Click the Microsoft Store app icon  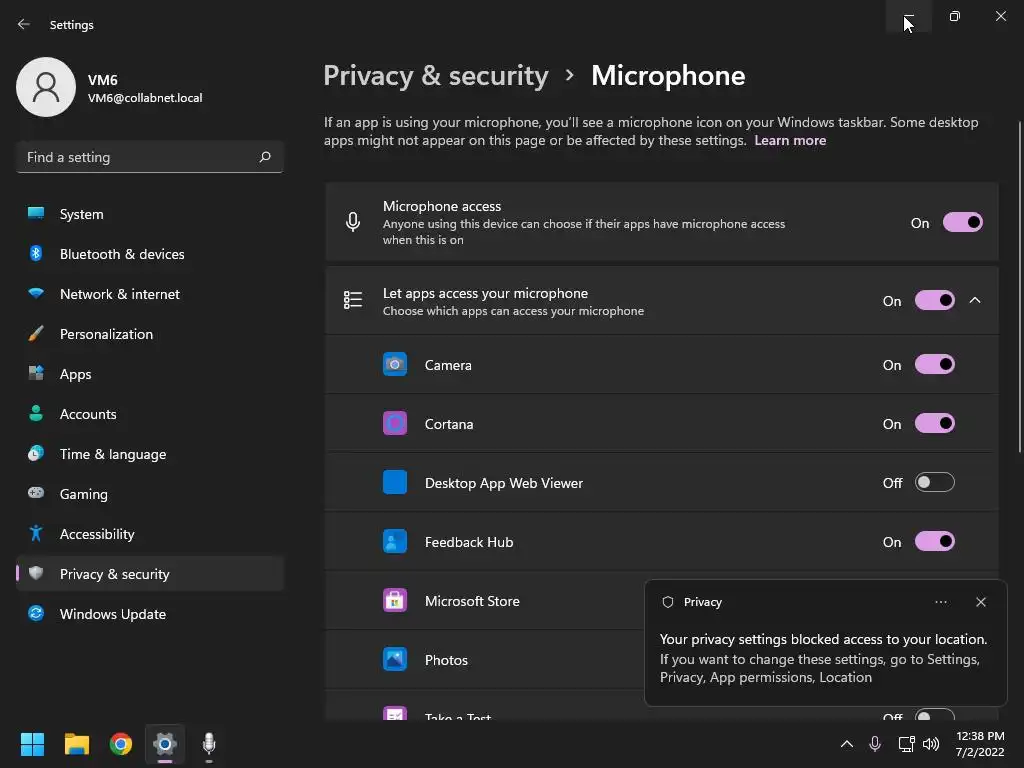395,601
